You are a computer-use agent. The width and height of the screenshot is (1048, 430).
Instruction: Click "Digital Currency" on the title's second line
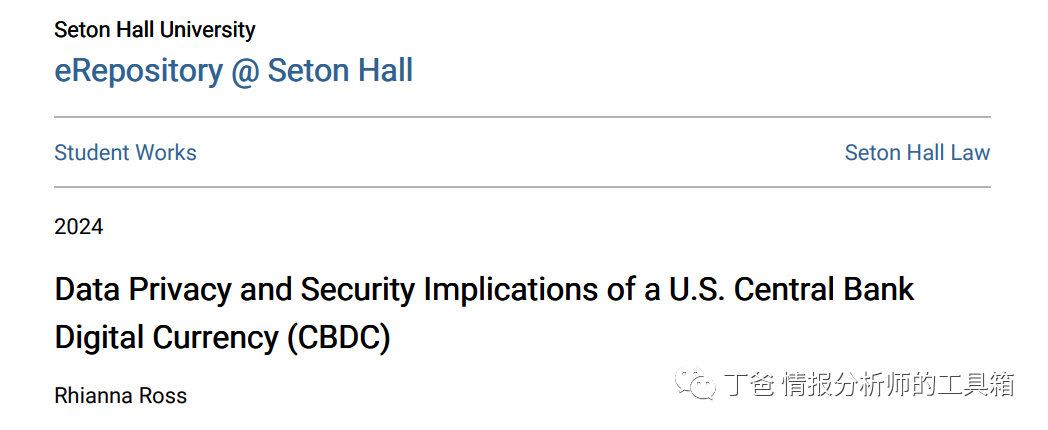(x=166, y=338)
